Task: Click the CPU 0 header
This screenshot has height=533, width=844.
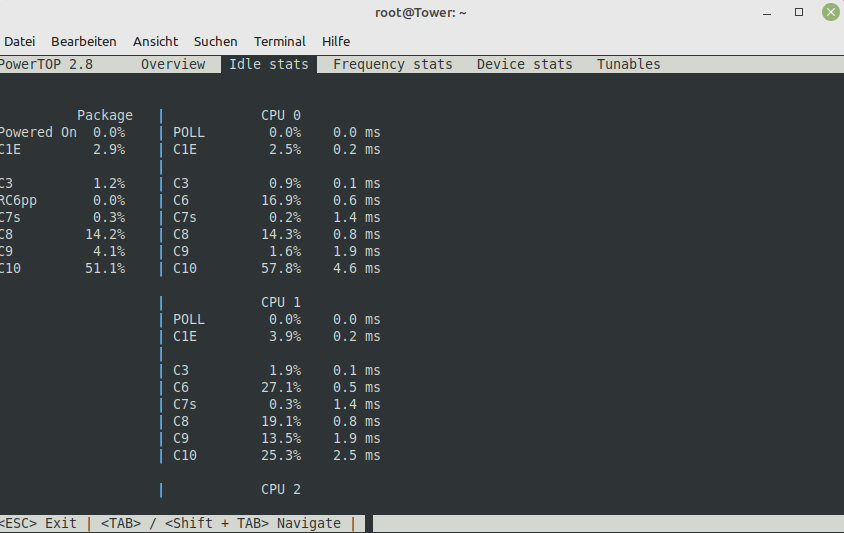Action: point(281,115)
